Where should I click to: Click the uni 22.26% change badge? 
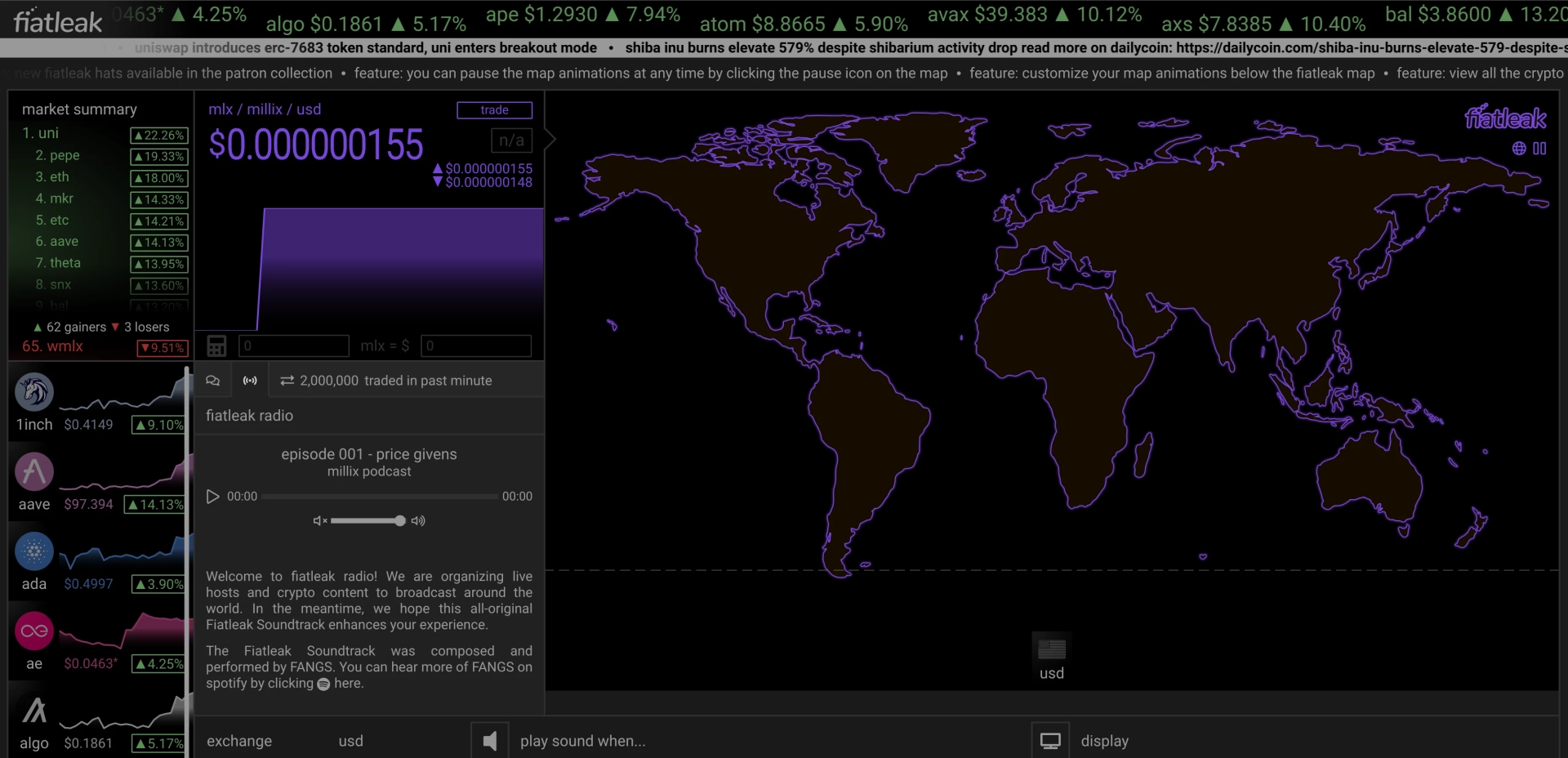pos(159,136)
